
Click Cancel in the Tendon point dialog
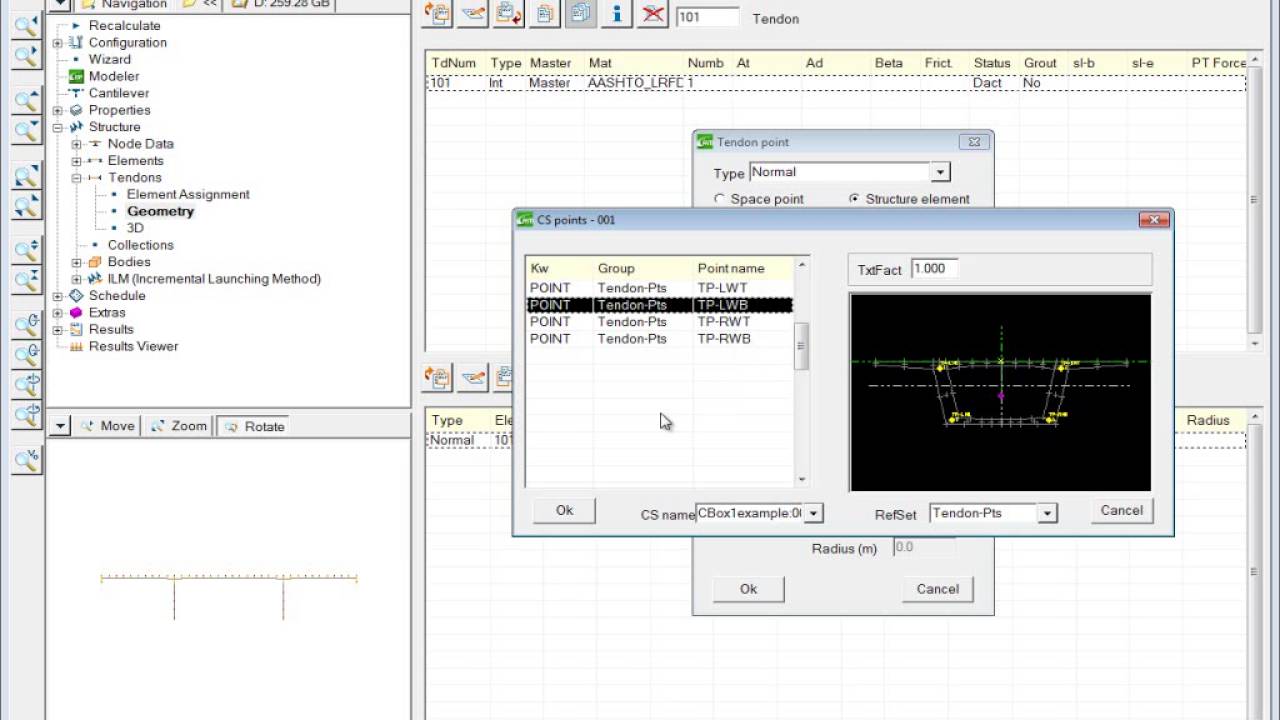pos(937,589)
